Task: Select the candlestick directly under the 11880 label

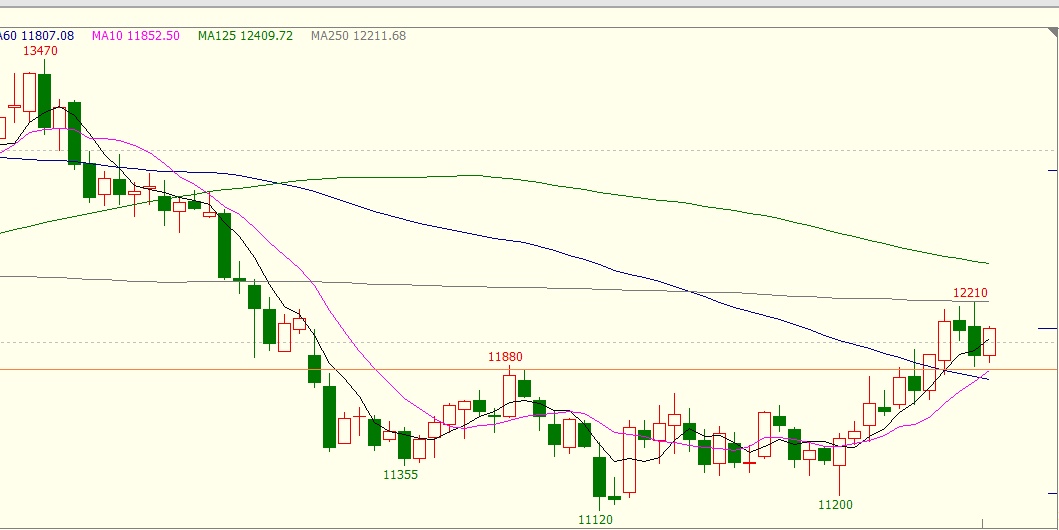Action: [x=509, y=395]
